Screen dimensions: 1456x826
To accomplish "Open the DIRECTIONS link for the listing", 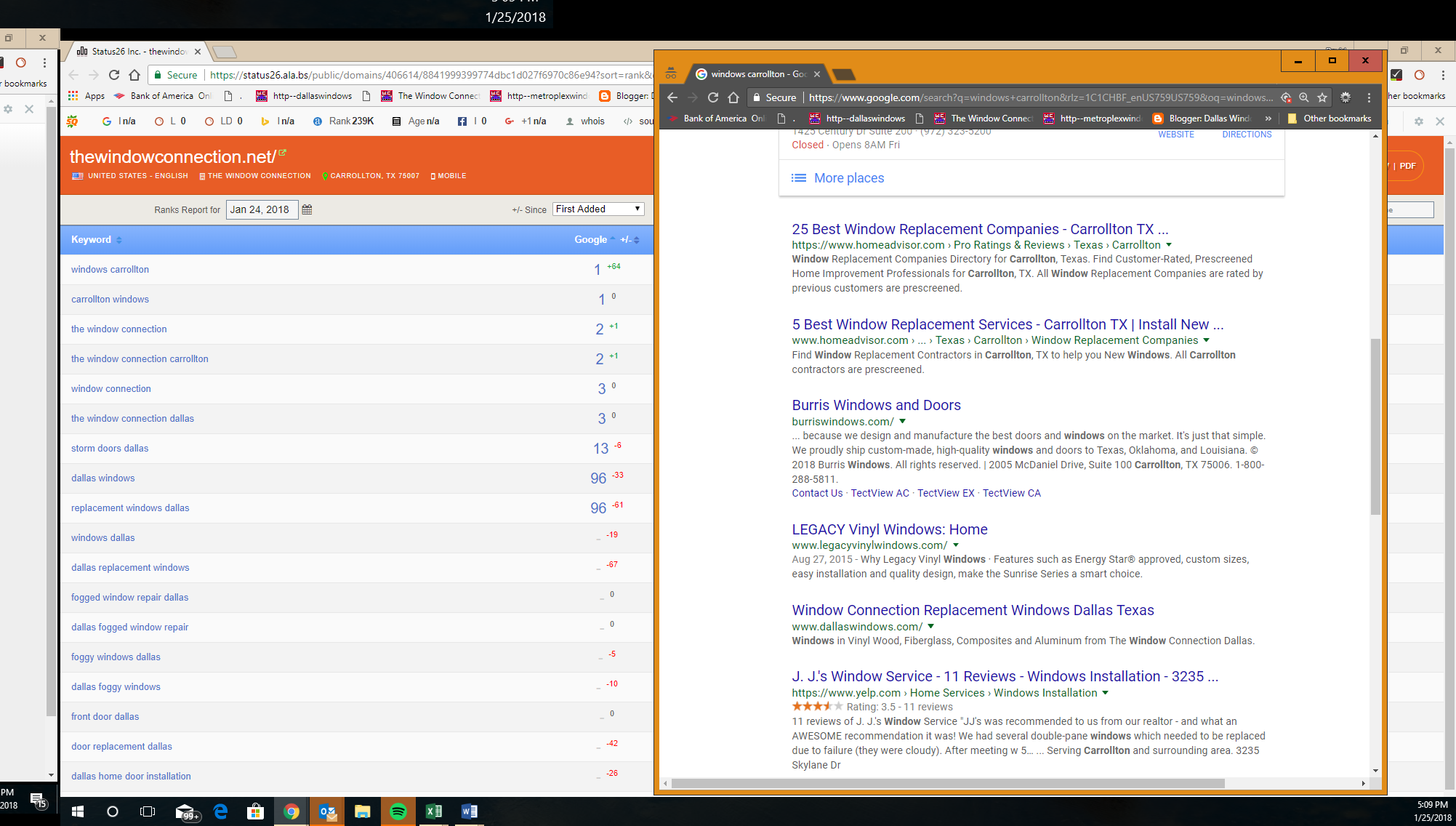I will [x=1247, y=135].
